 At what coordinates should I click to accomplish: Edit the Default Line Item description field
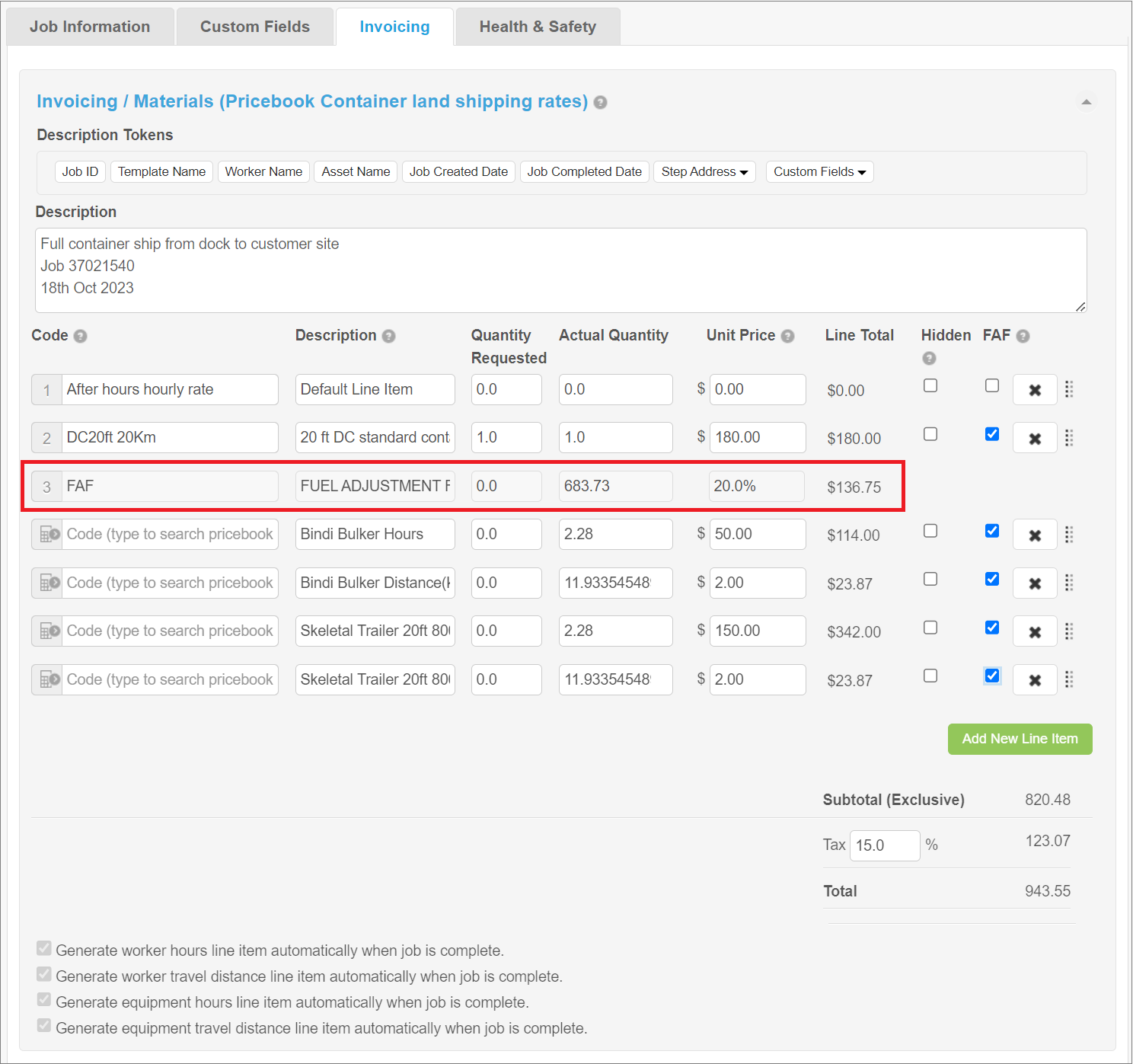[375, 389]
